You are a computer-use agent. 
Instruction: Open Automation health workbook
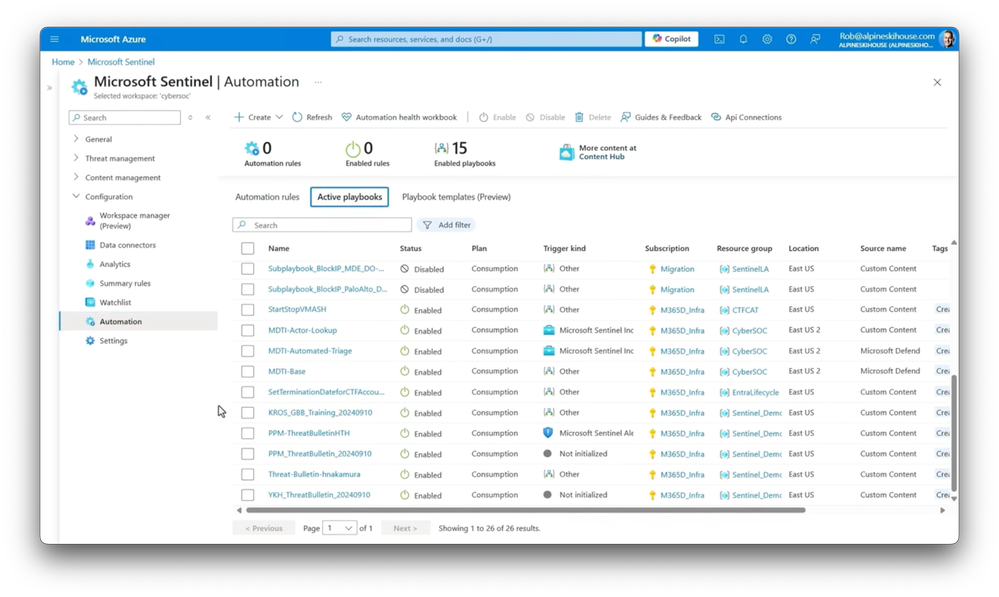(399, 117)
